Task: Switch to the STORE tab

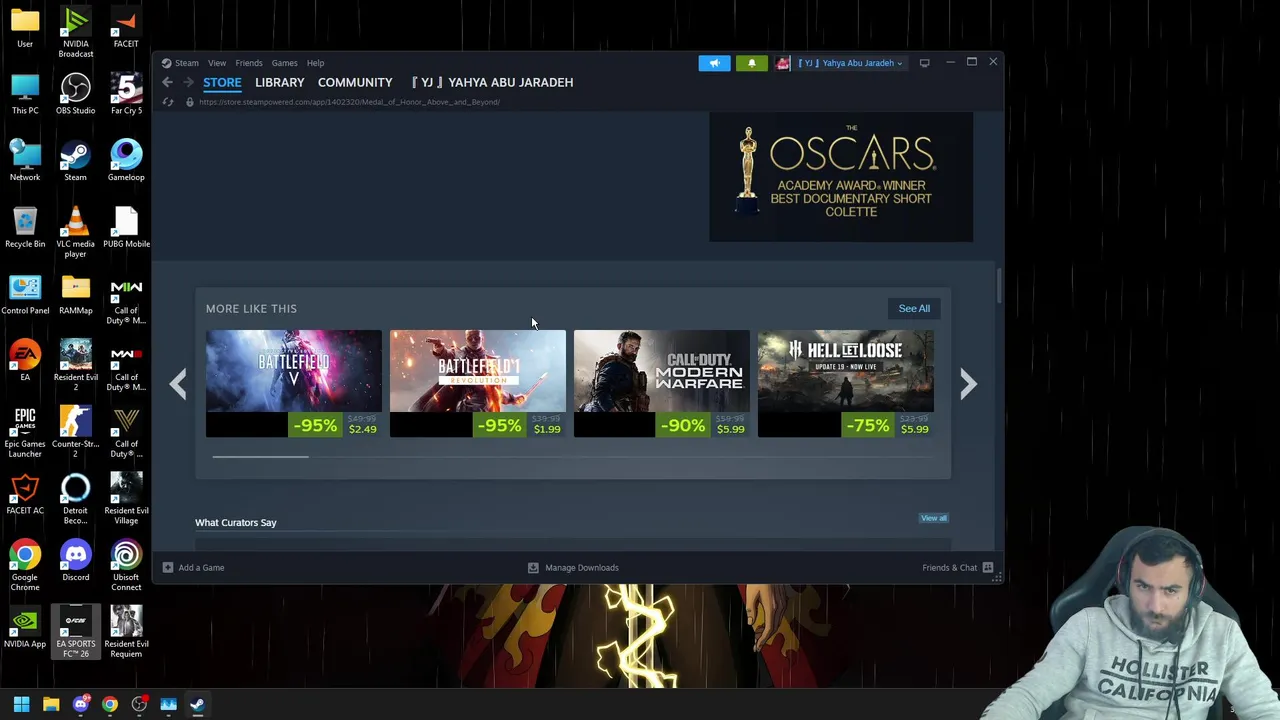Action: 222,82
